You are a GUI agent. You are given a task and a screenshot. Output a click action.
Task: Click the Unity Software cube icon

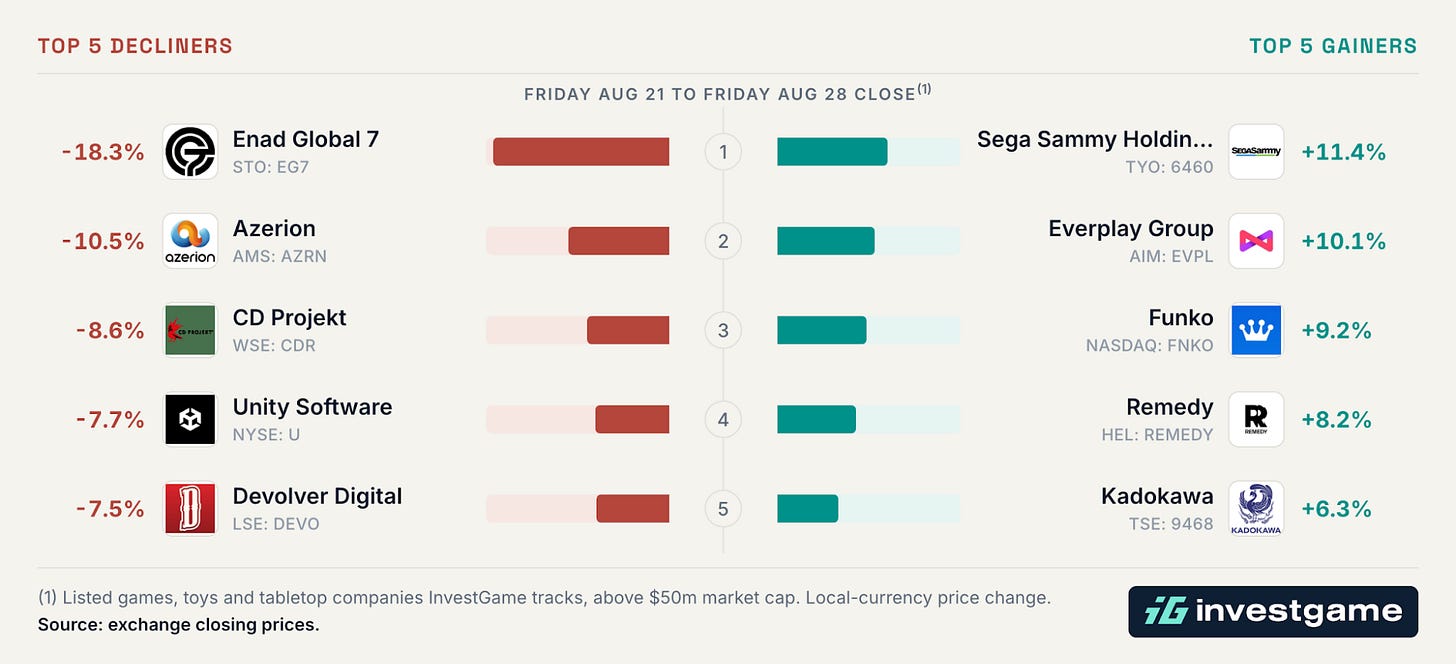190,419
